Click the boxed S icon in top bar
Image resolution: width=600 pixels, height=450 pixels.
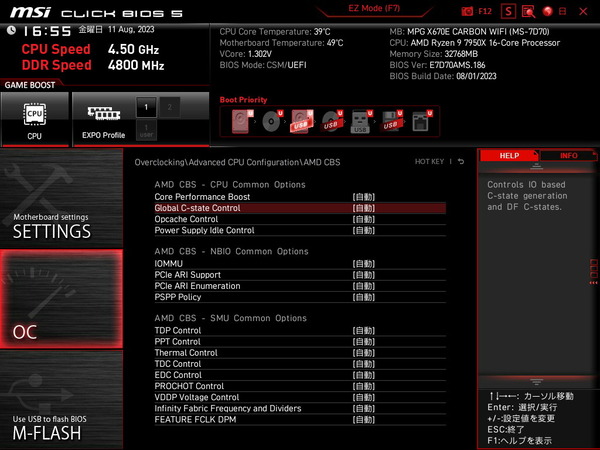[508, 11]
